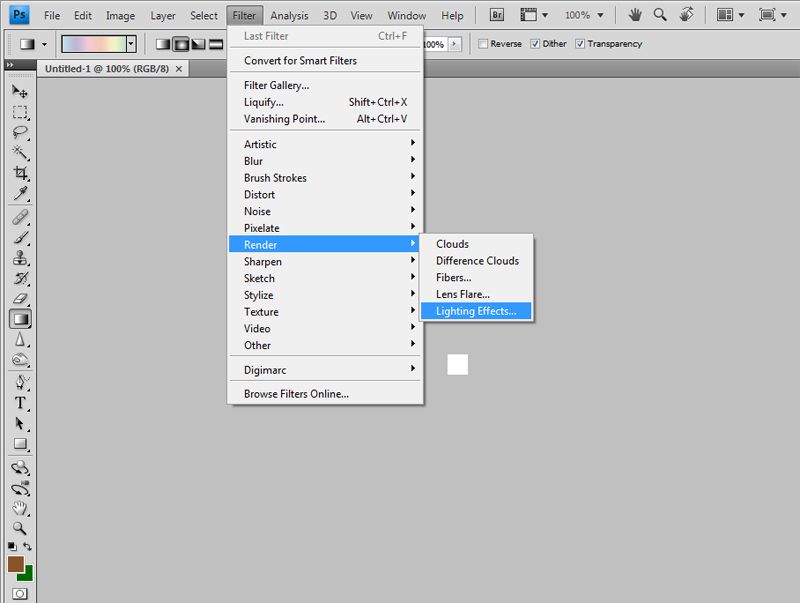Select the Healing Brush tool
Screen dimensions: 800x603
click(20, 217)
